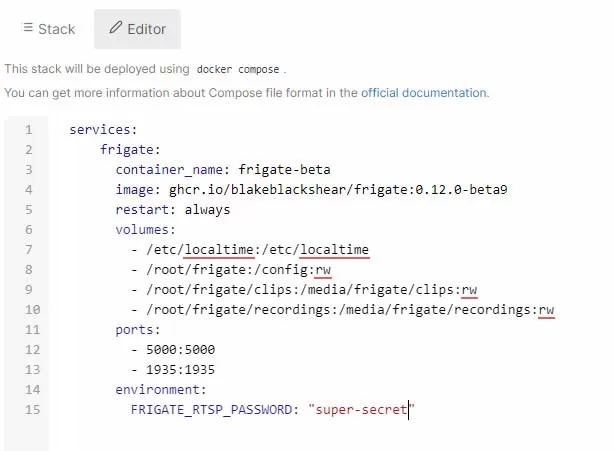Click the 5000:5000 port entry
The height and width of the screenshot is (451, 614).
click(181, 350)
